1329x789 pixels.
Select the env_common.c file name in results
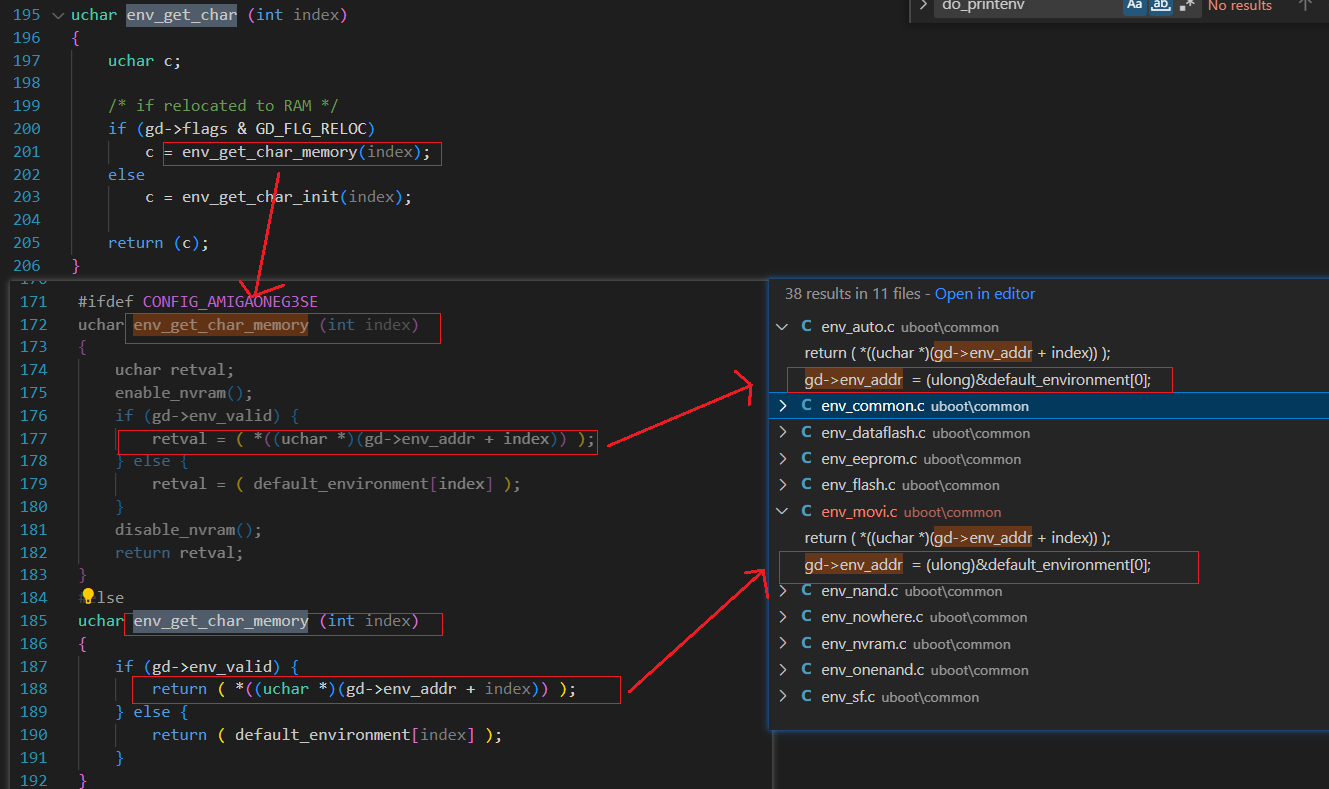(873, 406)
